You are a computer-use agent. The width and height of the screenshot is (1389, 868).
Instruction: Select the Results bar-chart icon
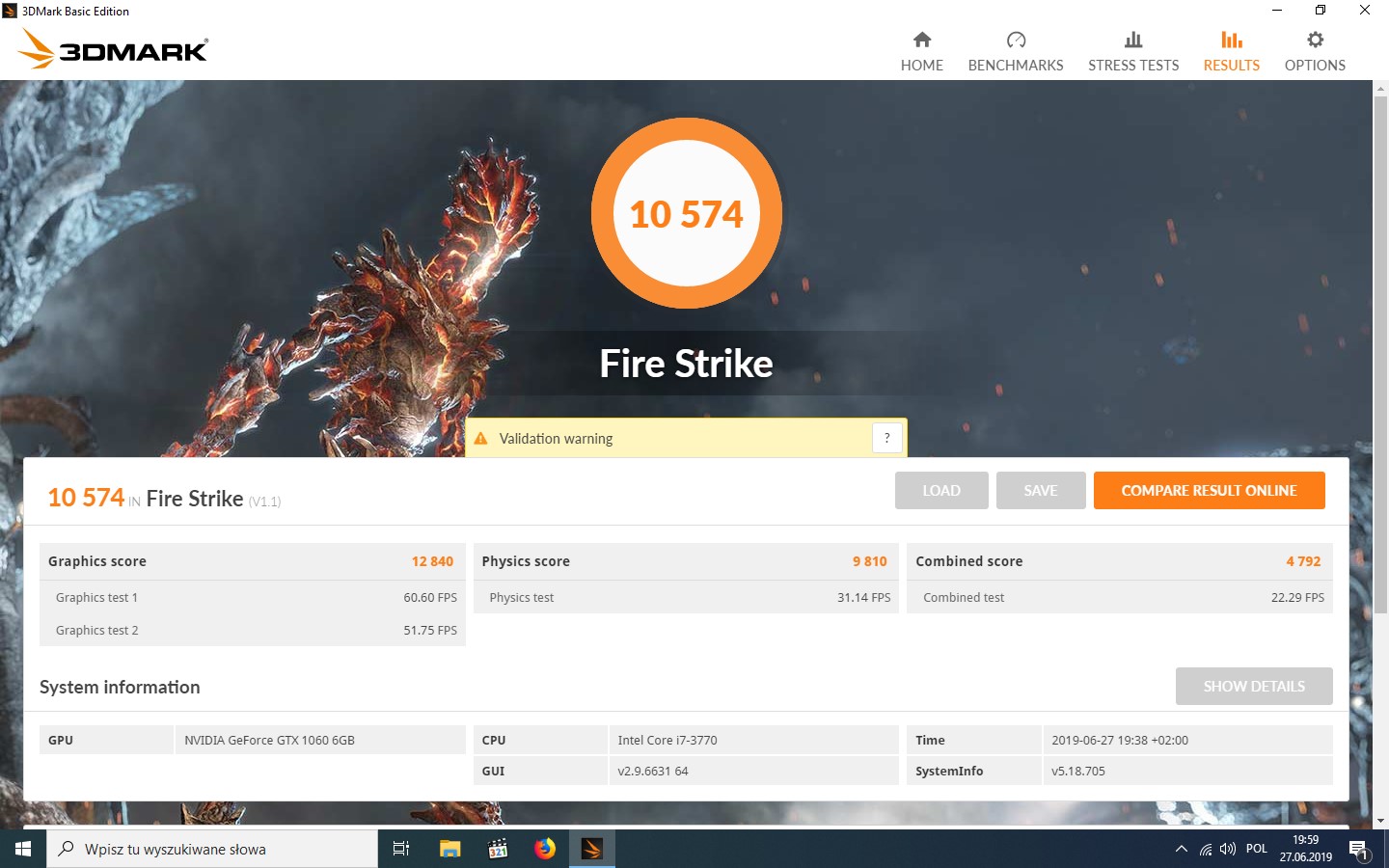pyautogui.click(x=1232, y=40)
